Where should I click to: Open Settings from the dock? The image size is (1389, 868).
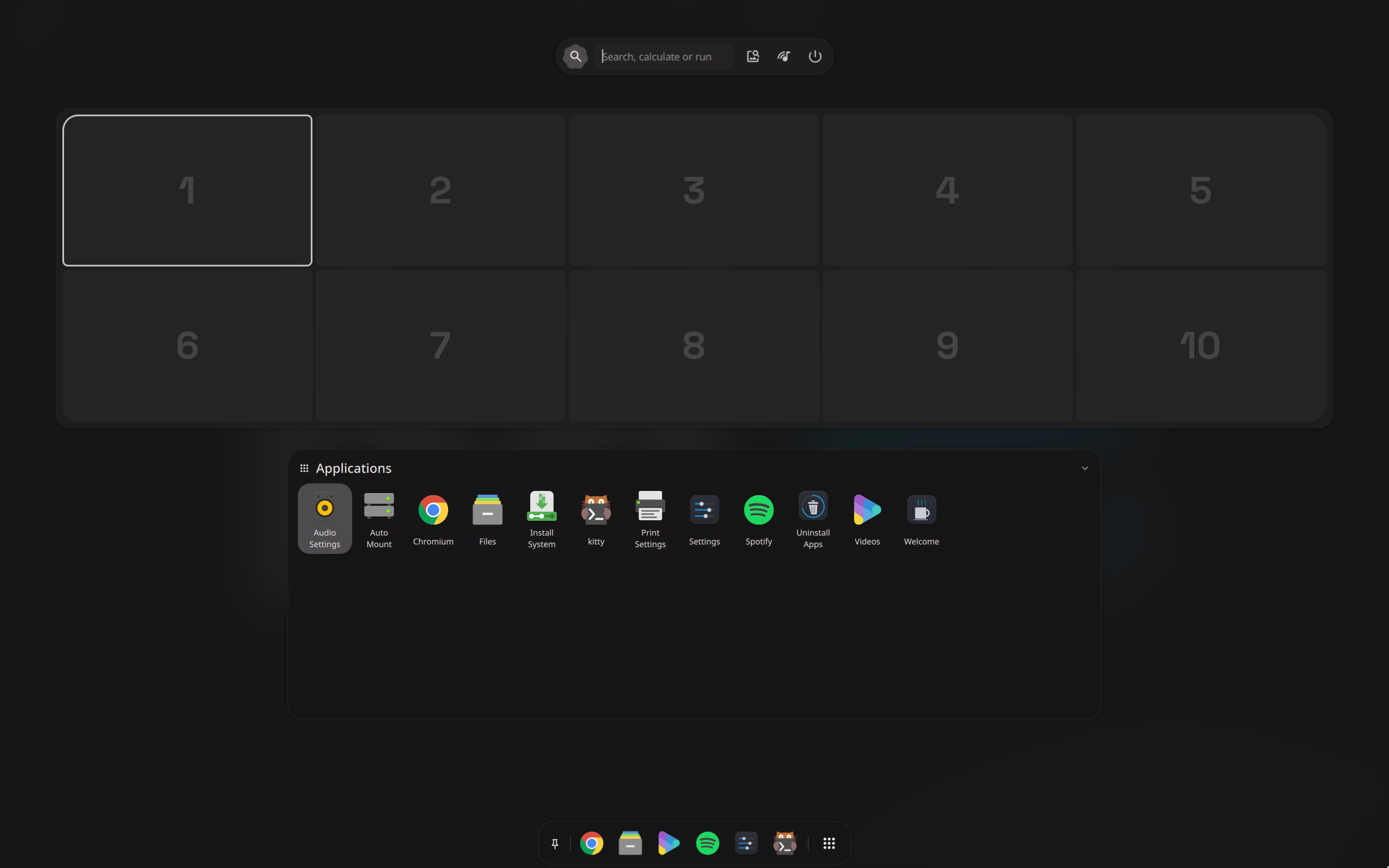pyautogui.click(x=746, y=843)
